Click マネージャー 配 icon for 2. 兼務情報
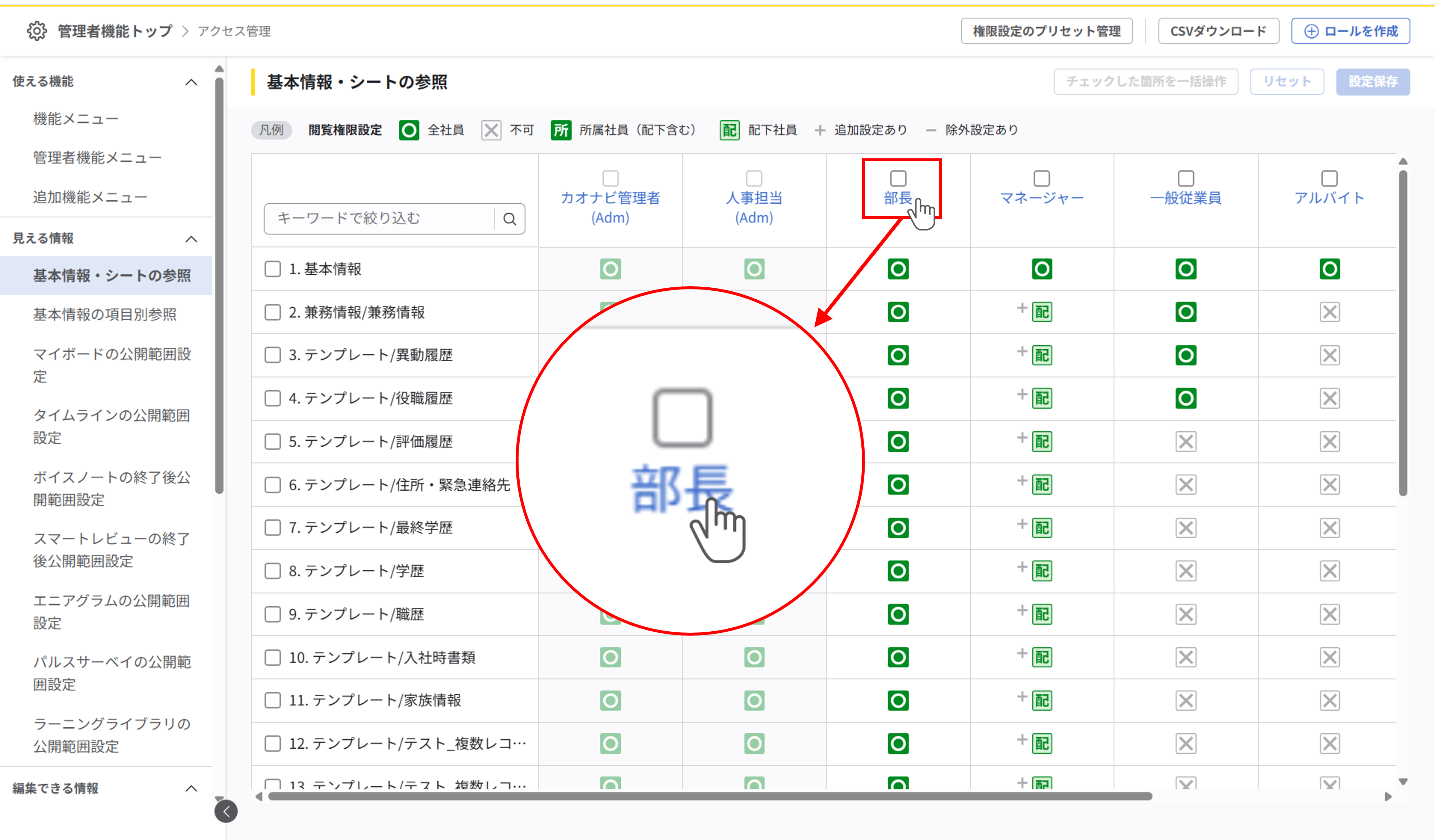The height and width of the screenshot is (840, 1435). [1042, 312]
